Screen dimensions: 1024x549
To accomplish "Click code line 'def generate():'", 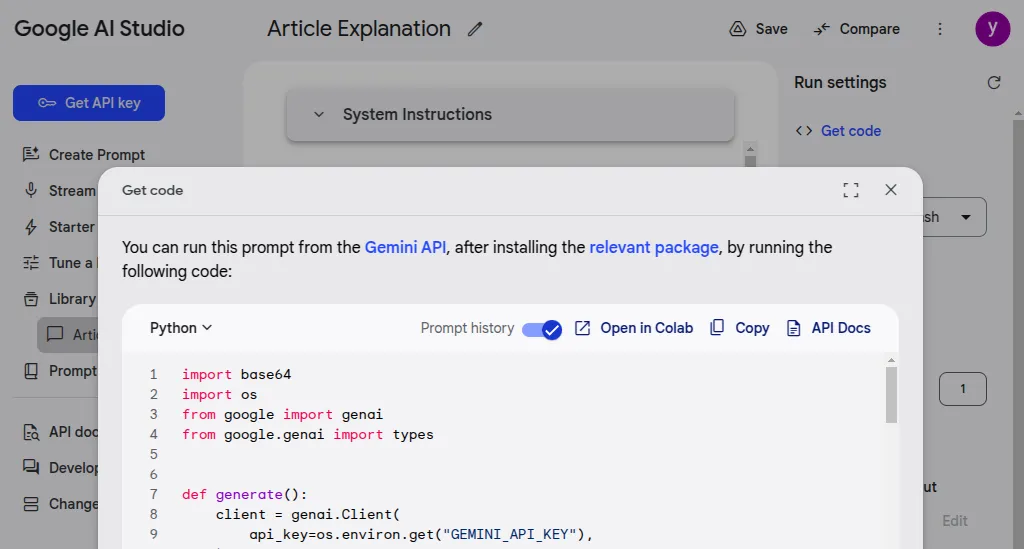I will pyautogui.click(x=244, y=494).
